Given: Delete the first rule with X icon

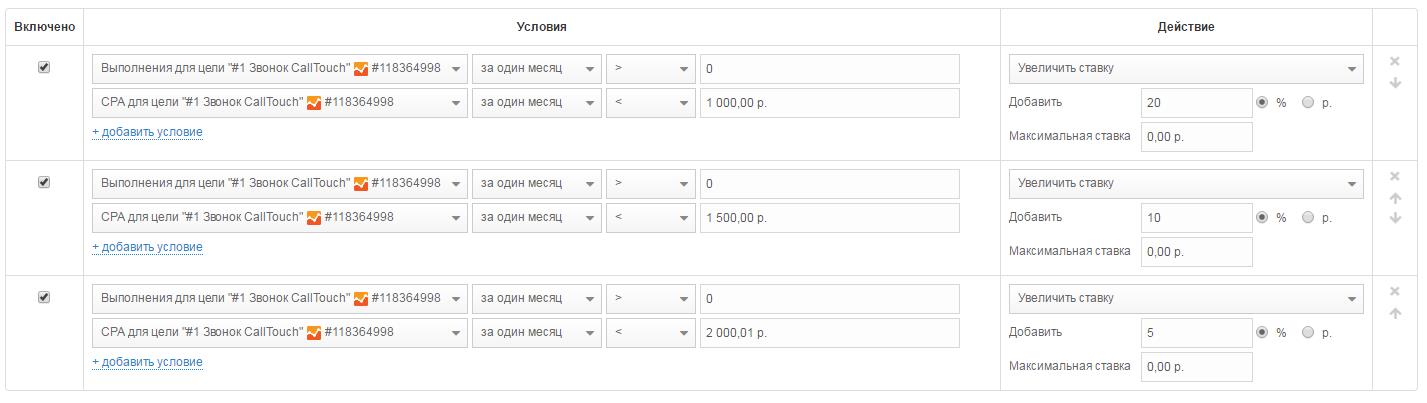Looking at the screenshot, I should click(1395, 61).
